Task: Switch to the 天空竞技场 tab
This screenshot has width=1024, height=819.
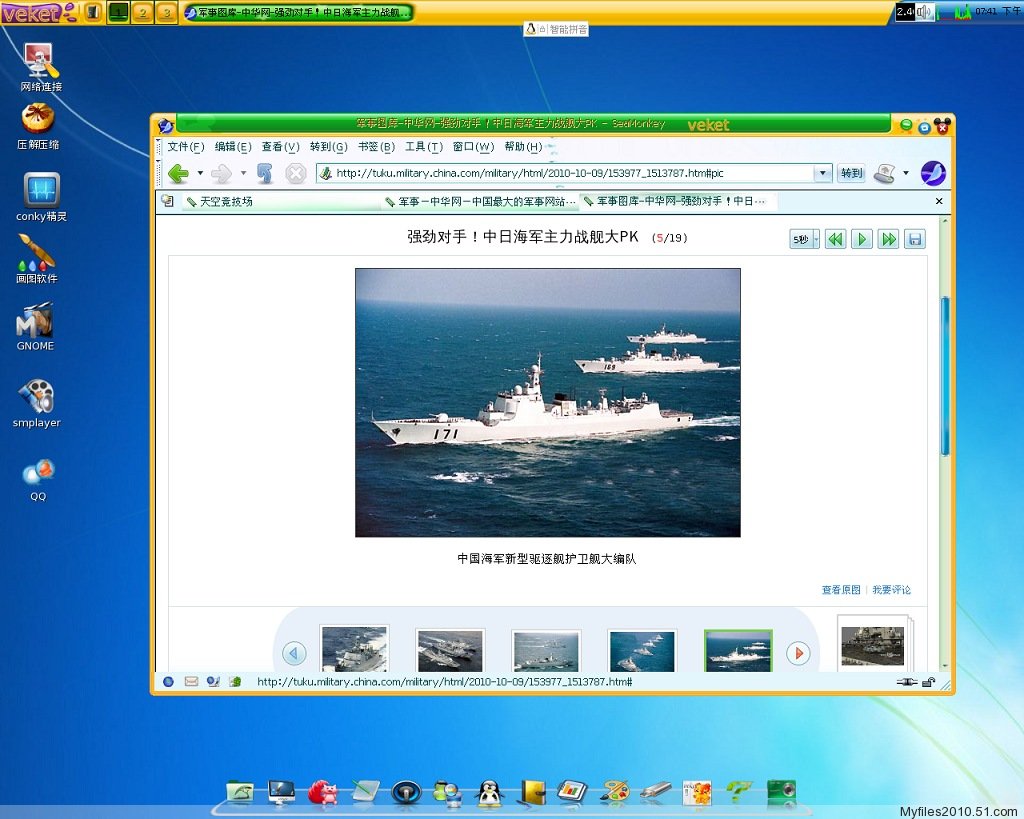Action: [281, 202]
